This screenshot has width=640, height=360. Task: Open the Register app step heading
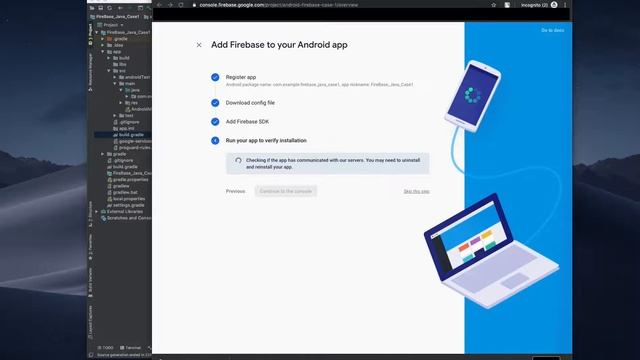(241, 77)
